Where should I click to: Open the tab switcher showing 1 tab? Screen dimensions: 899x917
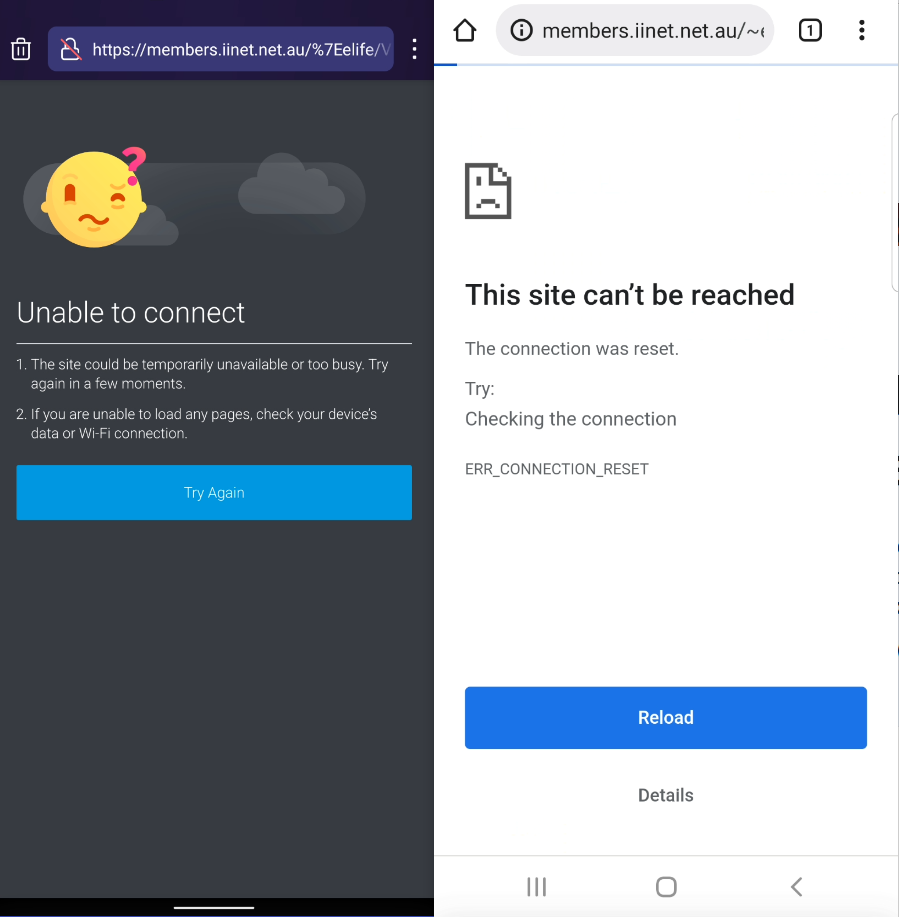[x=810, y=30]
